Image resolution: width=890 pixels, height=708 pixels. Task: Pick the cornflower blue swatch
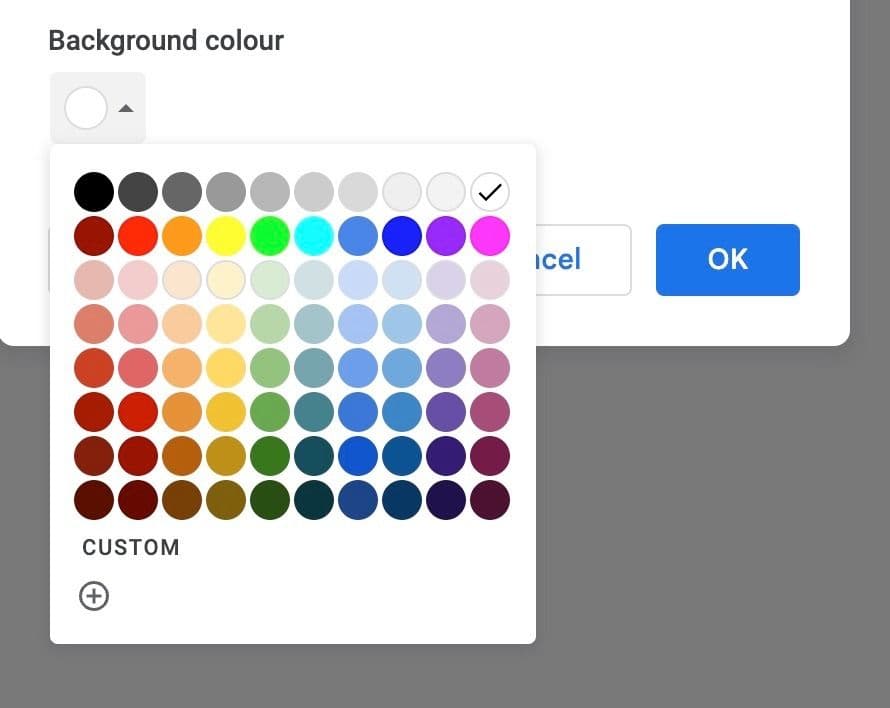tap(358, 236)
